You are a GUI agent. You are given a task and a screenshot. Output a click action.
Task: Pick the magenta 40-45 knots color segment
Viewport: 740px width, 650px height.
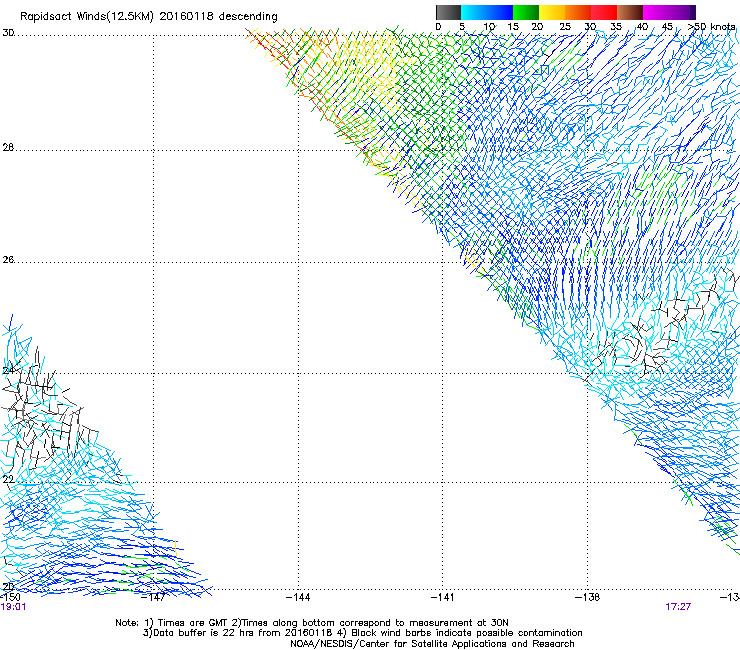point(656,12)
